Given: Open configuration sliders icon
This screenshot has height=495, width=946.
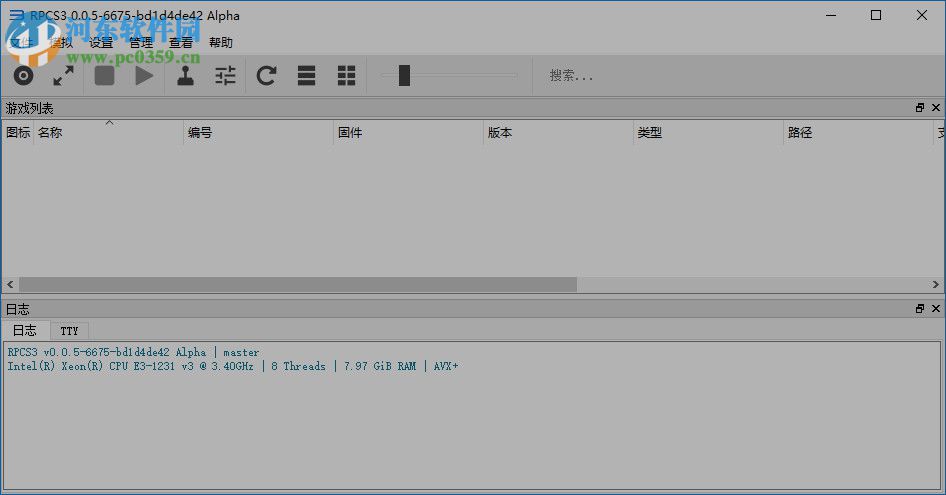Looking at the screenshot, I should pos(226,76).
